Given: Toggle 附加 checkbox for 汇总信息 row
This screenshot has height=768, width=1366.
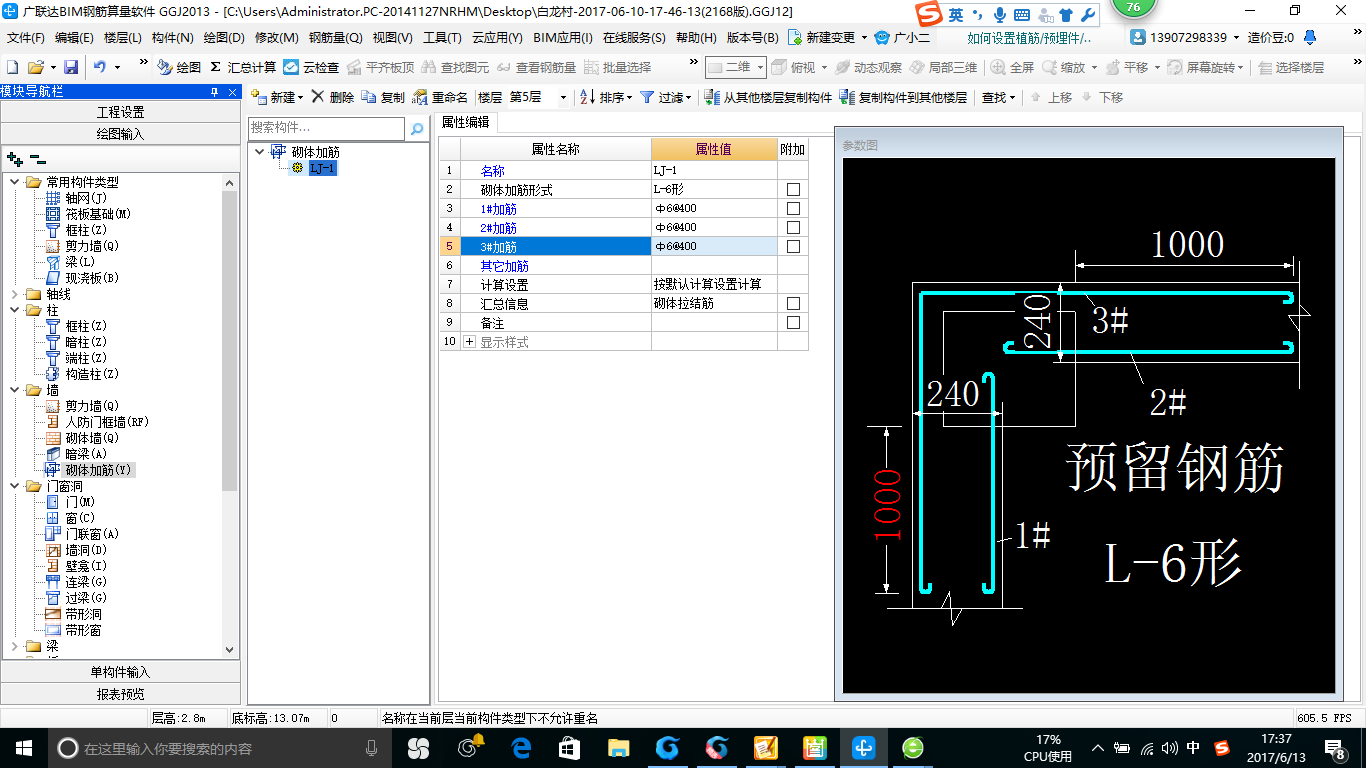Looking at the screenshot, I should (793, 303).
